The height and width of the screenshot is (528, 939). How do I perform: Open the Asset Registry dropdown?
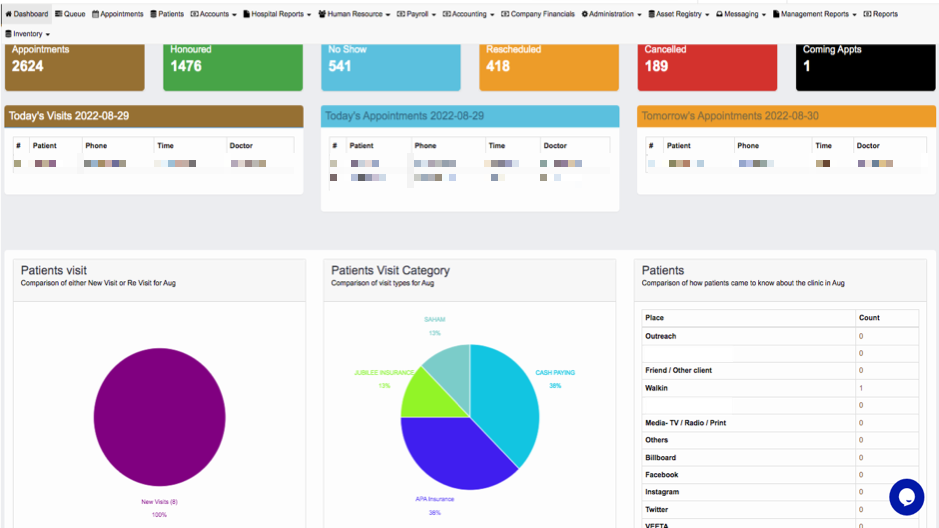[x=678, y=14]
